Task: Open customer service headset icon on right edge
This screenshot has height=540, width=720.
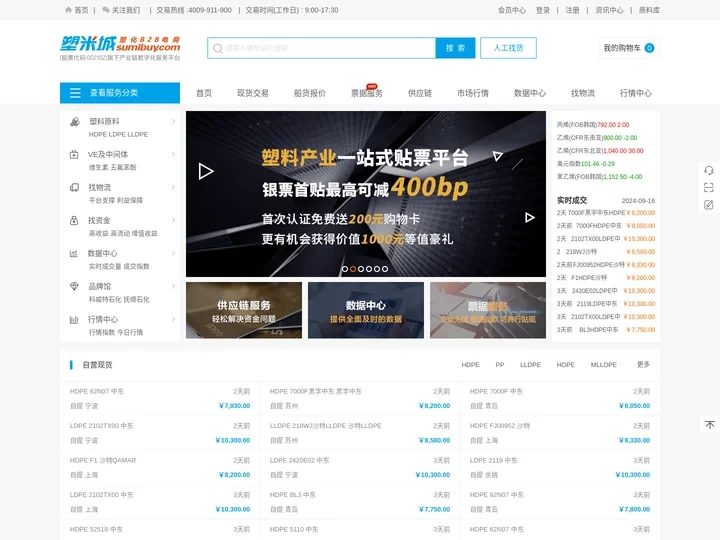Action: point(709,171)
